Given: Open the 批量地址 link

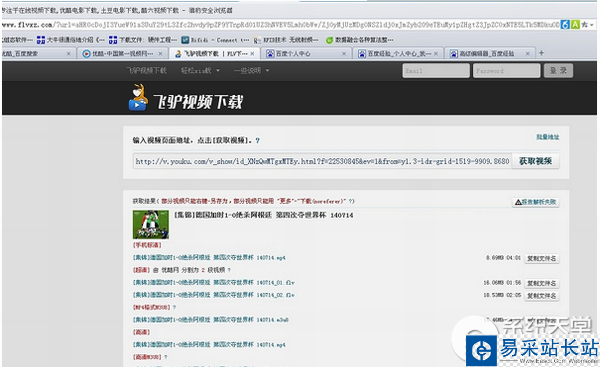Looking at the screenshot, I should [548, 137].
